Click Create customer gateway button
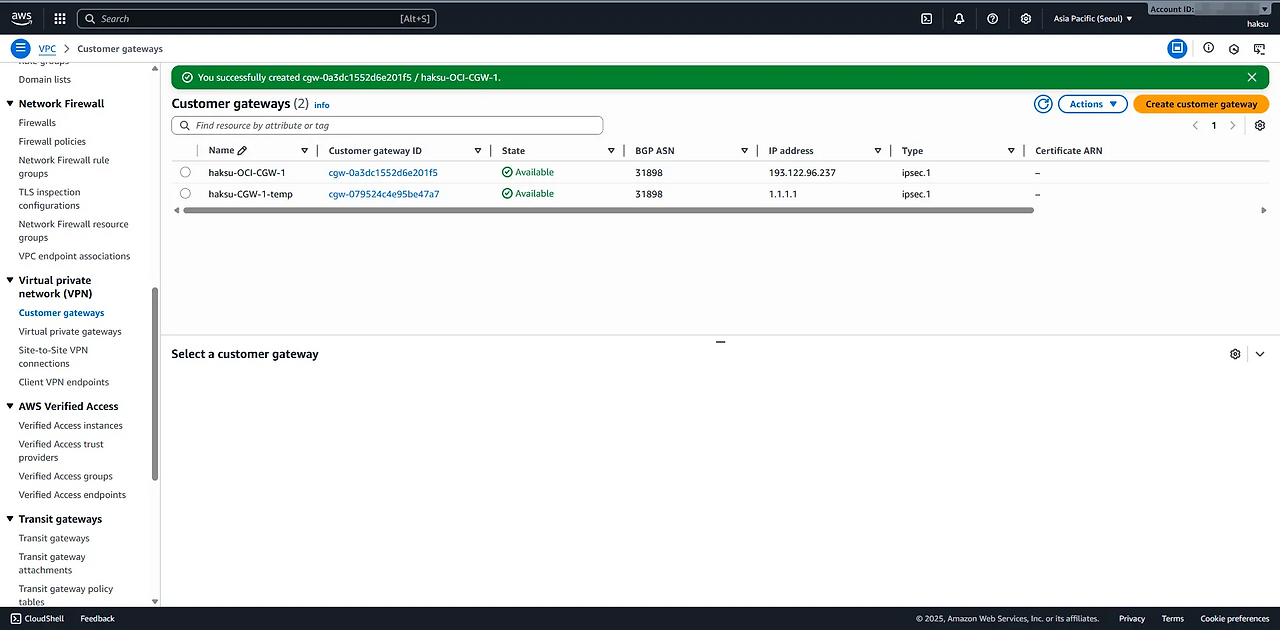This screenshot has width=1280, height=630. tap(1201, 104)
